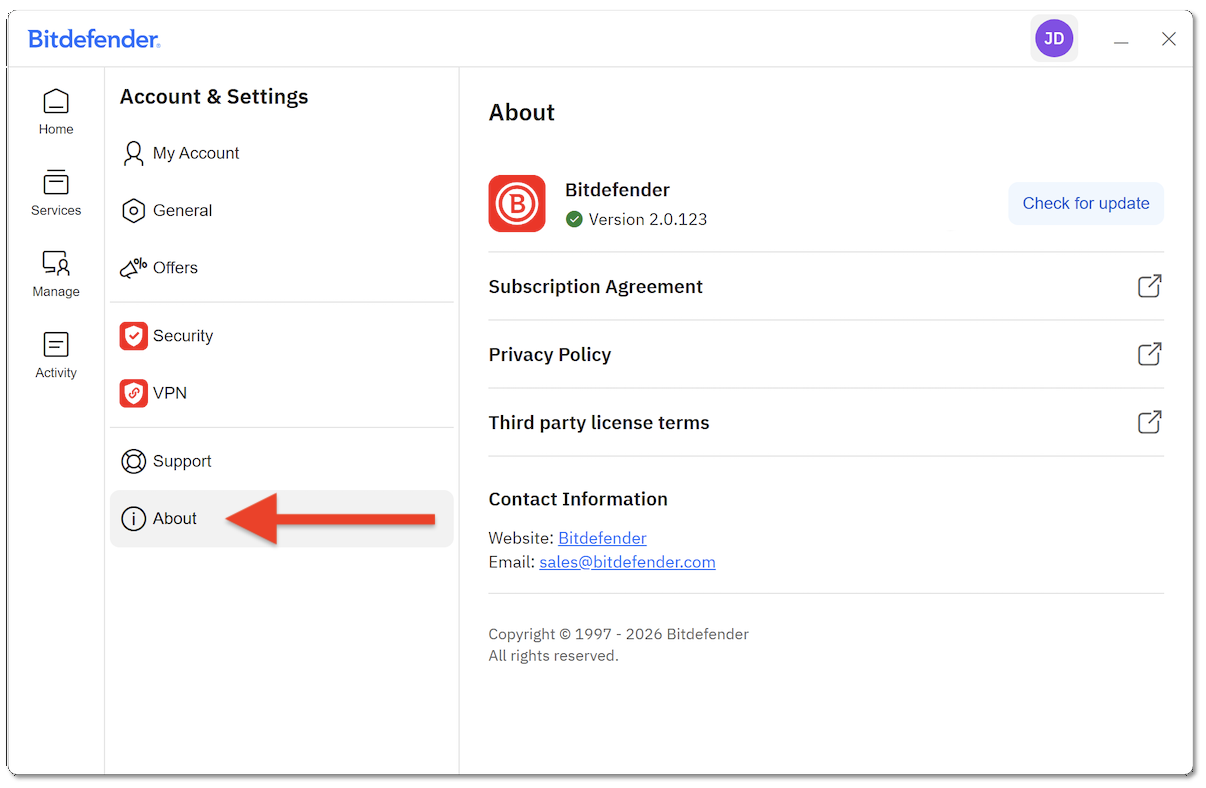
Task: Open the Bitdefender website link
Action: pos(602,538)
